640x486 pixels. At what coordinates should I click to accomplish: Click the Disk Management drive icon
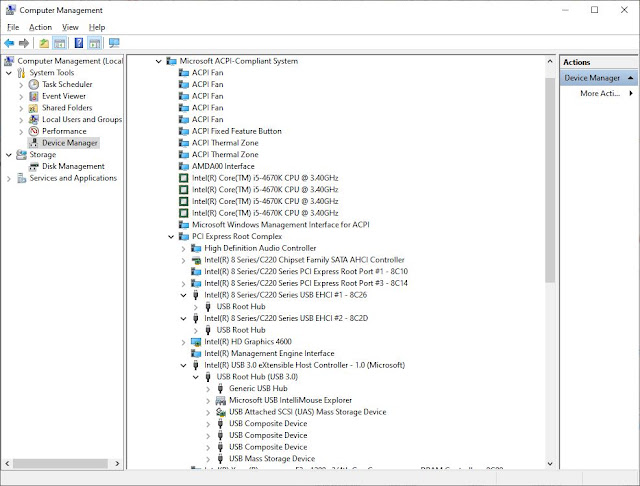coord(33,166)
